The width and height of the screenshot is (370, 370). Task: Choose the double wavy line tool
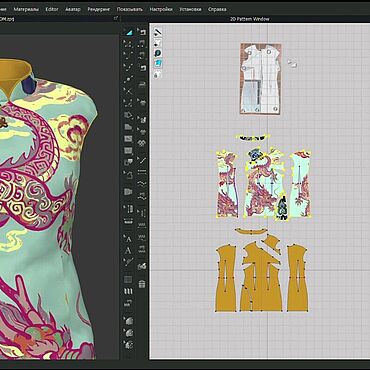pyautogui.click(x=142, y=184)
